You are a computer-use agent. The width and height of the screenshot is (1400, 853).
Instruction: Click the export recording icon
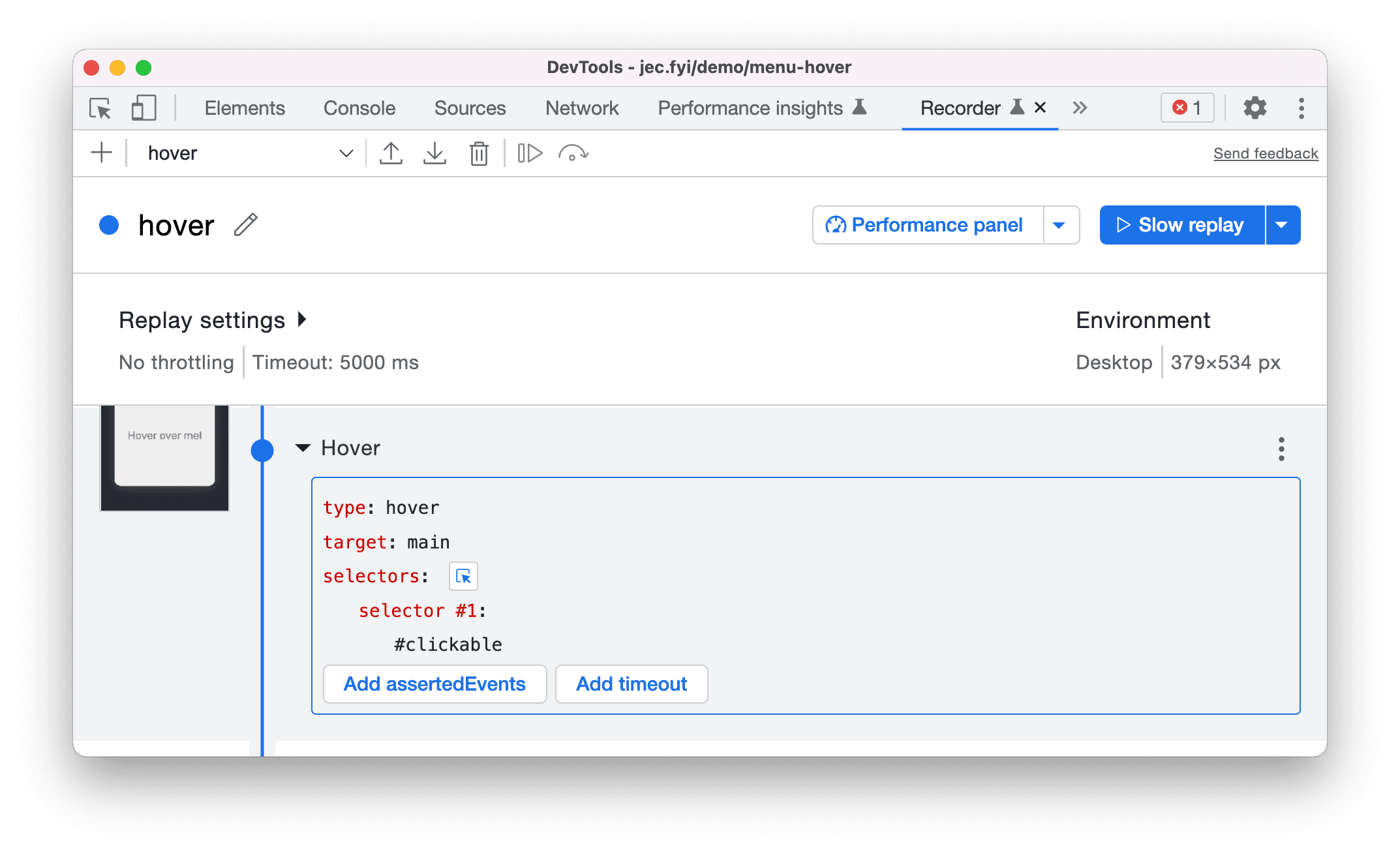[x=434, y=152]
